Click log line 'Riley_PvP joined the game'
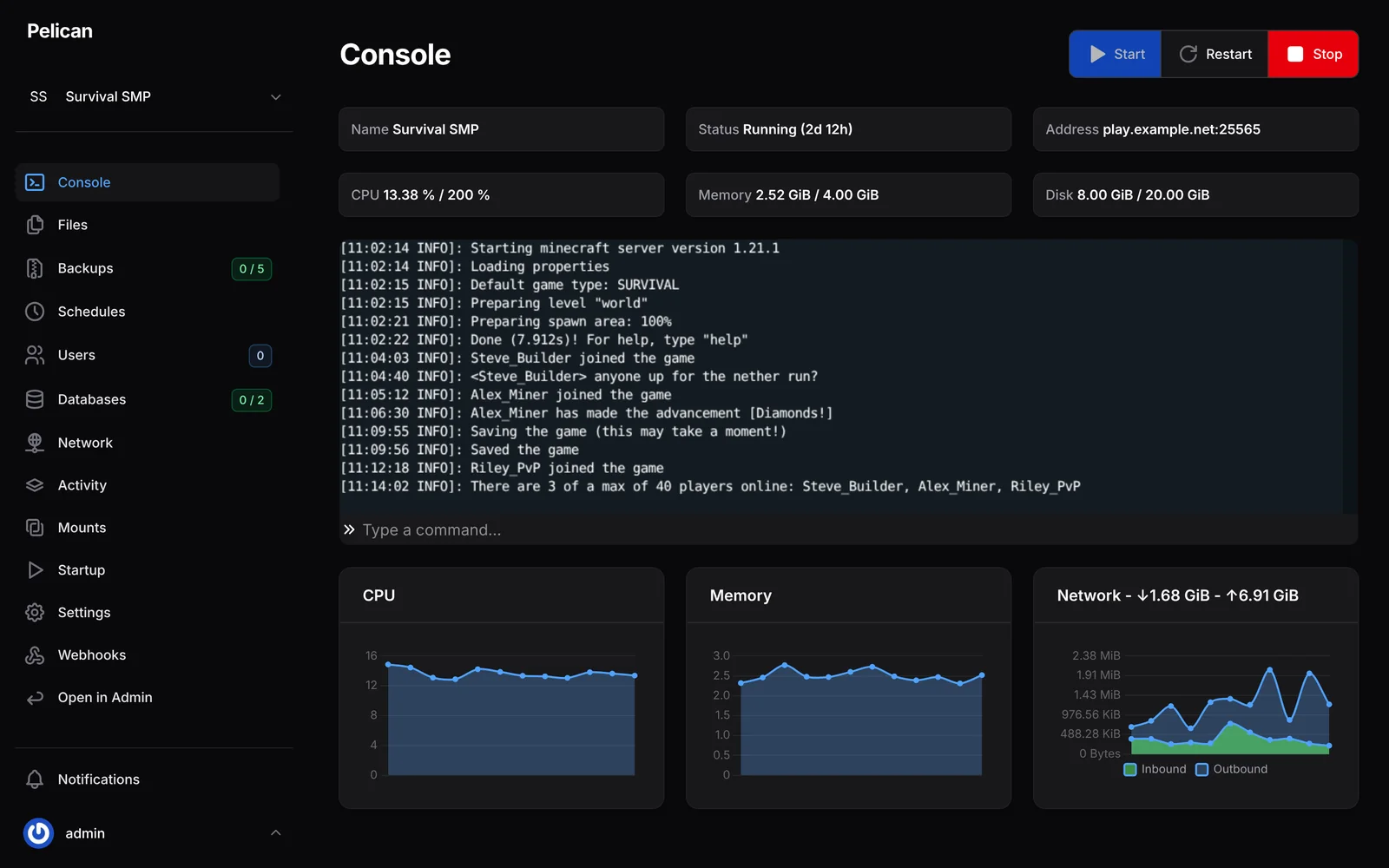 502,468
